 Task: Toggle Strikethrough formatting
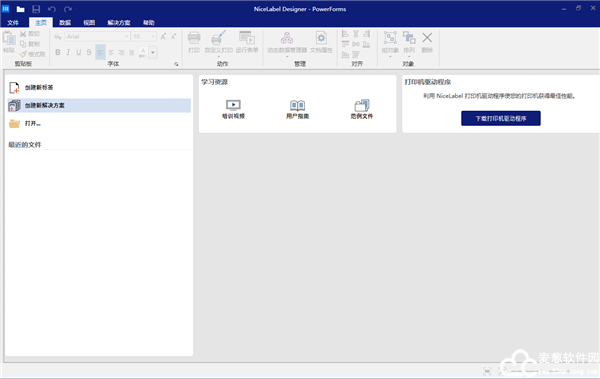point(89,52)
